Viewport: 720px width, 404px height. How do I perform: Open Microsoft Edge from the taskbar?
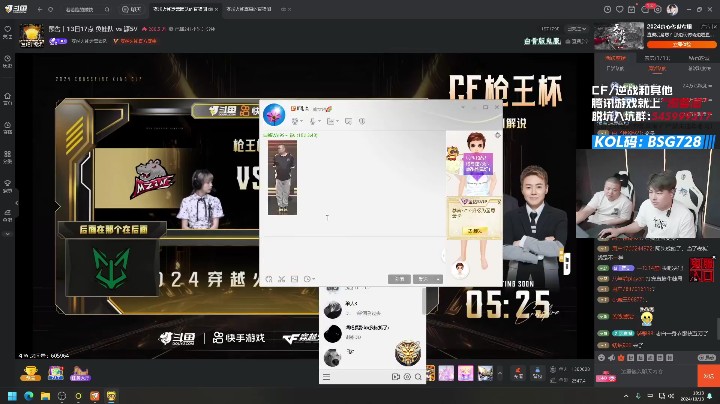(x=28, y=396)
